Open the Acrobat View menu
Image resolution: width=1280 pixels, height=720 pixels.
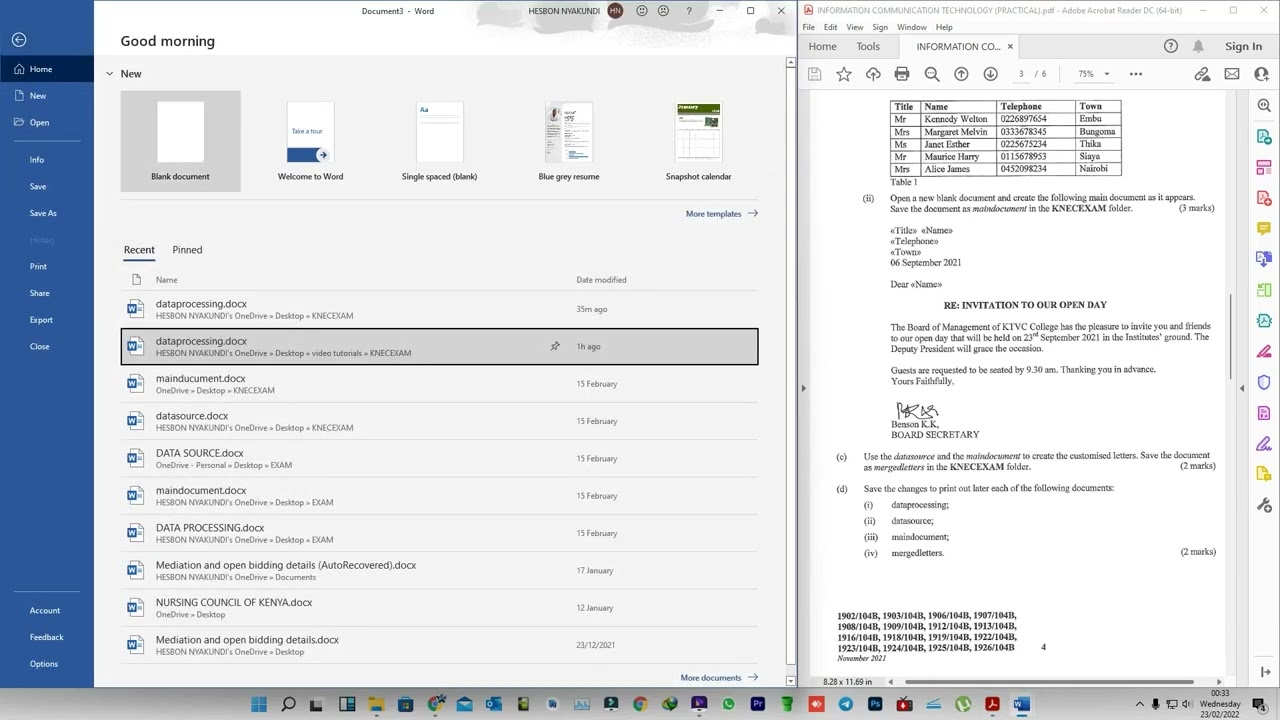click(x=855, y=27)
